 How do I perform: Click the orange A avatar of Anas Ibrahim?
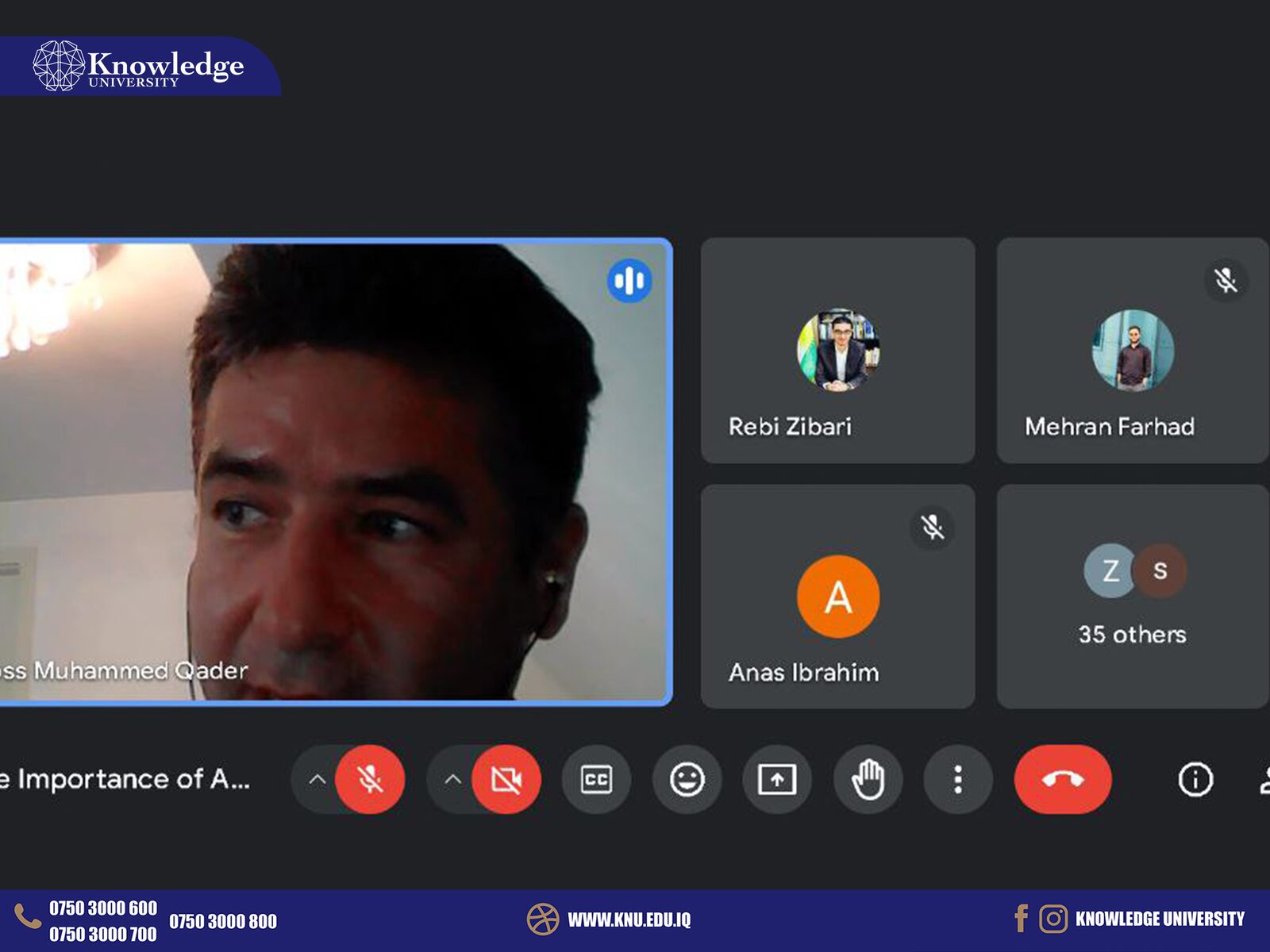pyautogui.click(x=837, y=597)
